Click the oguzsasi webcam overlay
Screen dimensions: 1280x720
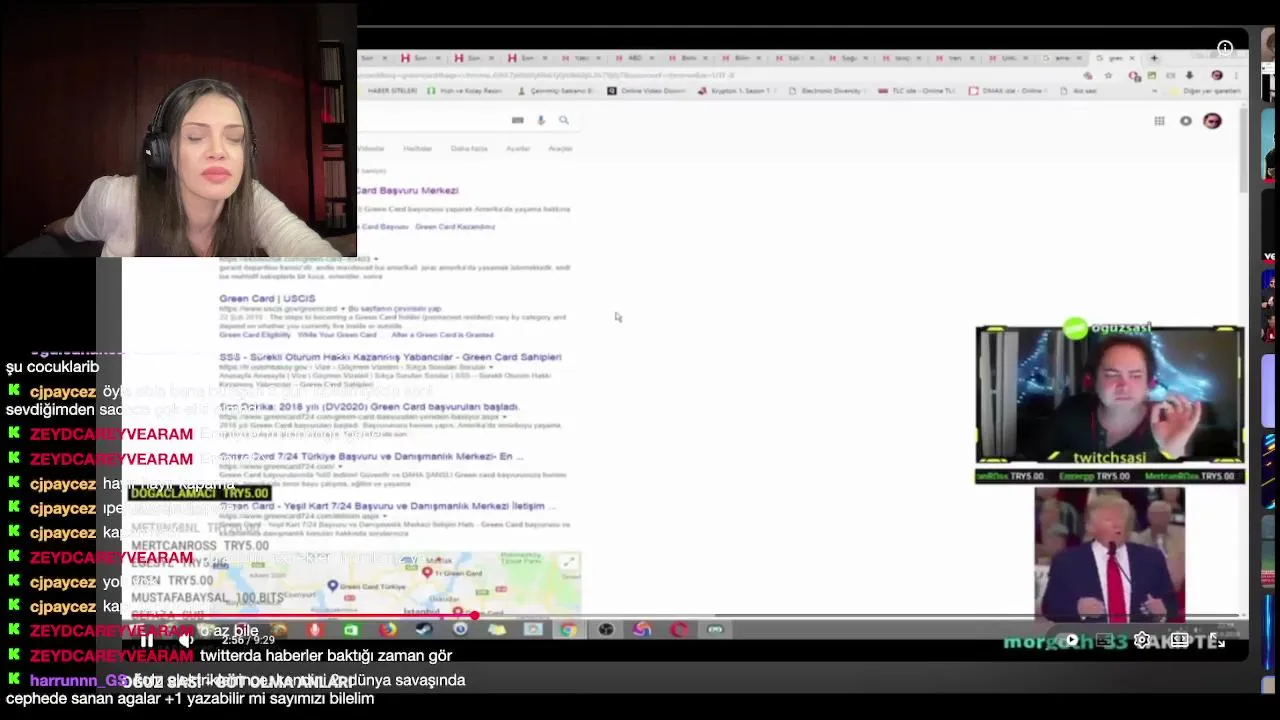tap(1110, 396)
